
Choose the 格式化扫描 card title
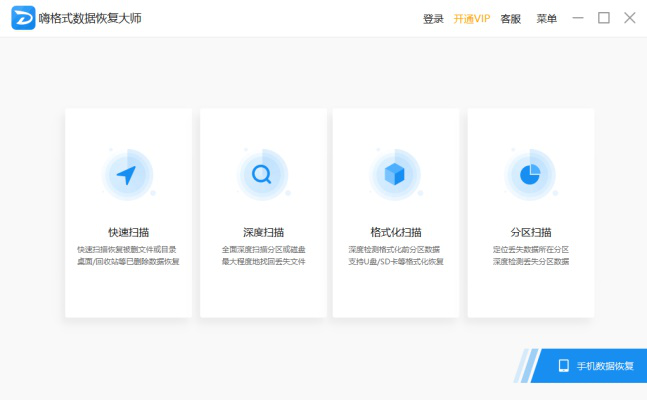(x=396, y=232)
